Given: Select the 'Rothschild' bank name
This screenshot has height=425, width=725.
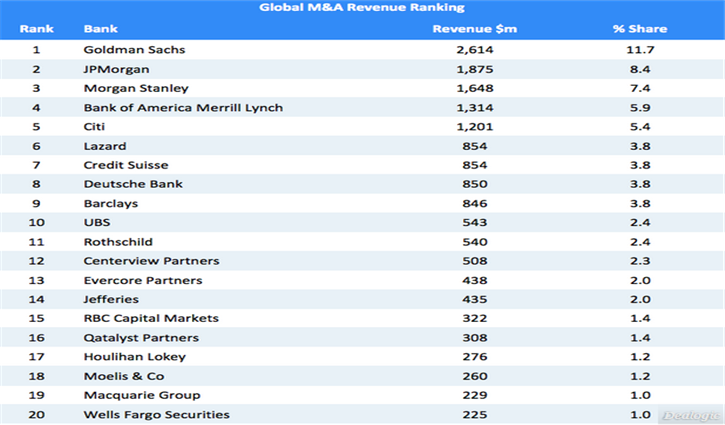Looking at the screenshot, I should tap(118, 242).
